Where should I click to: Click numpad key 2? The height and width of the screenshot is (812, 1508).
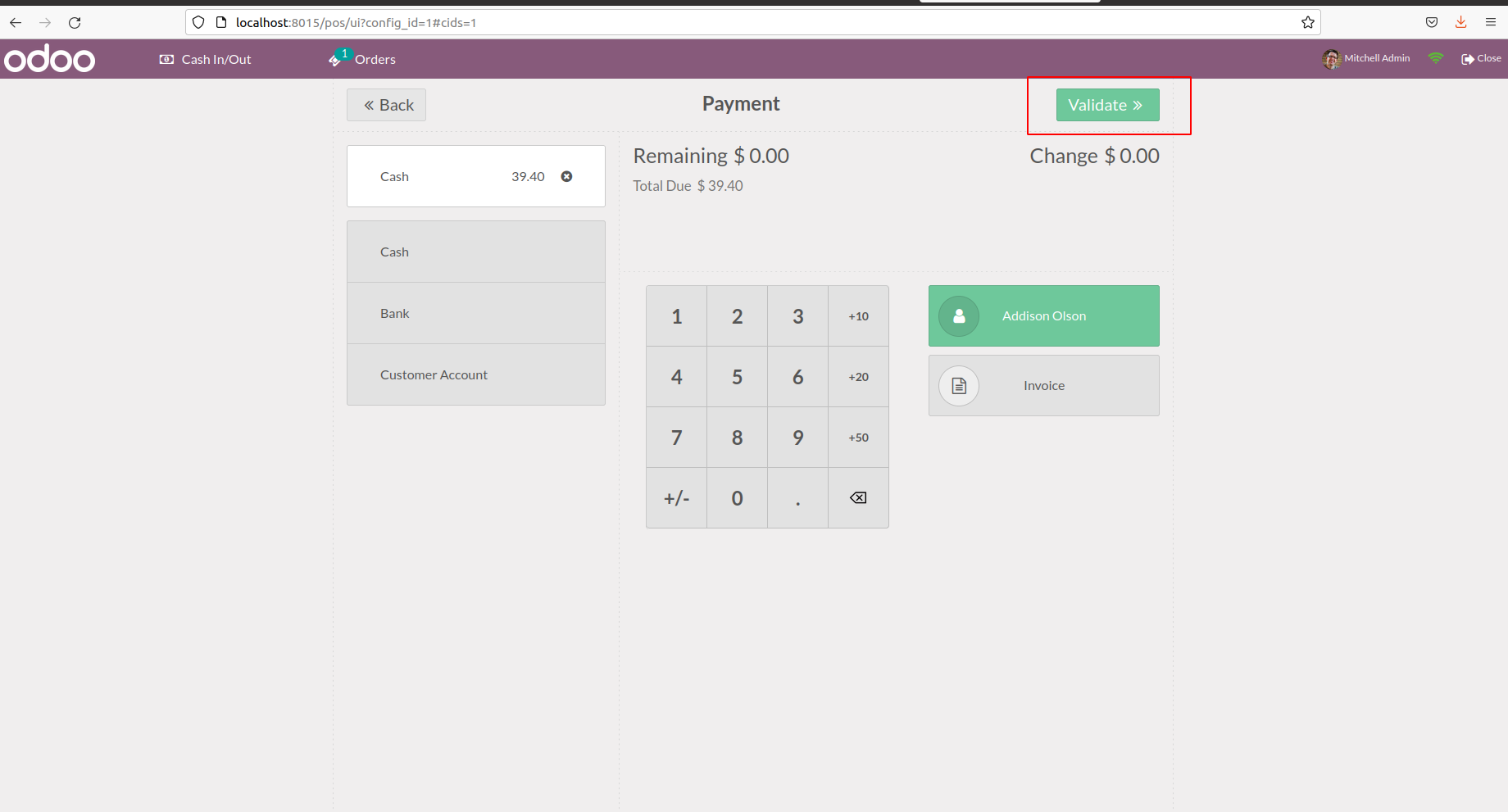coord(737,316)
